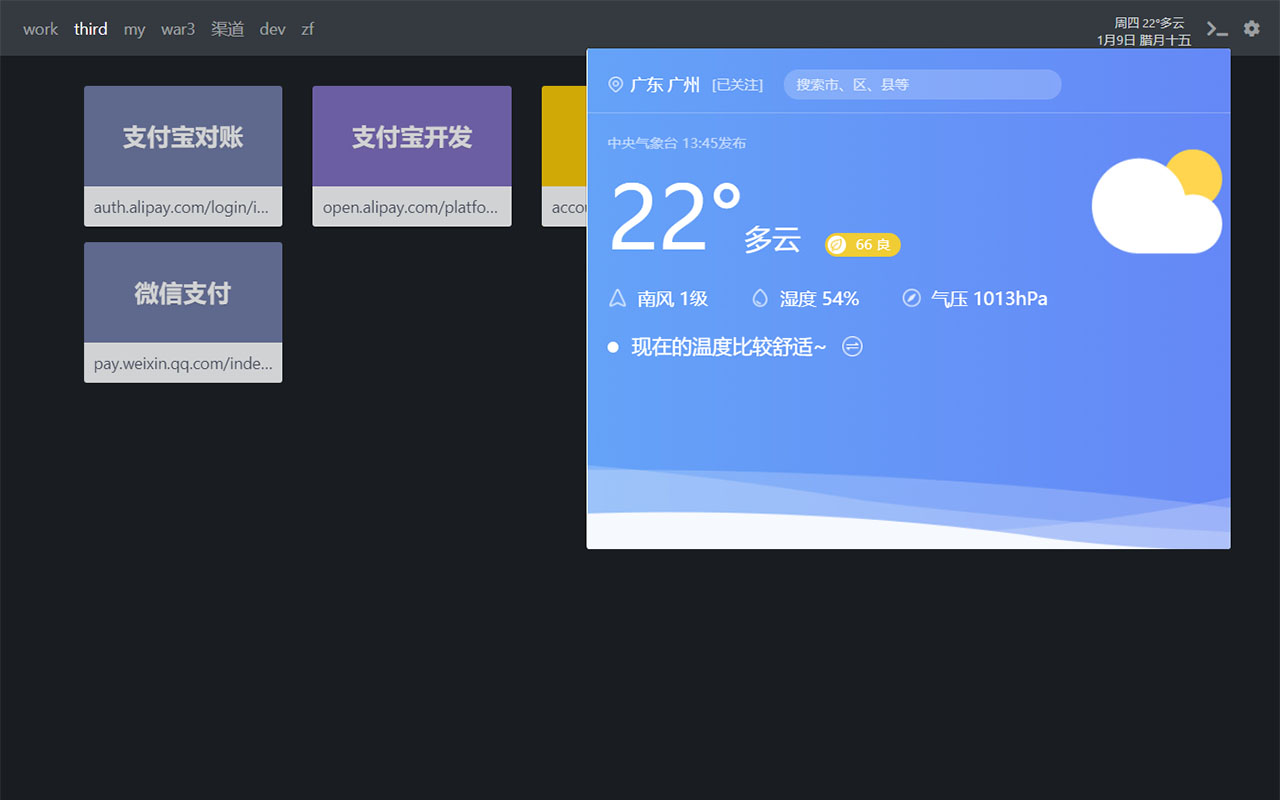Image resolution: width=1280 pixels, height=800 pixels.
Task: Click the swap icon after the comfort tip
Action: pos(852,347)
